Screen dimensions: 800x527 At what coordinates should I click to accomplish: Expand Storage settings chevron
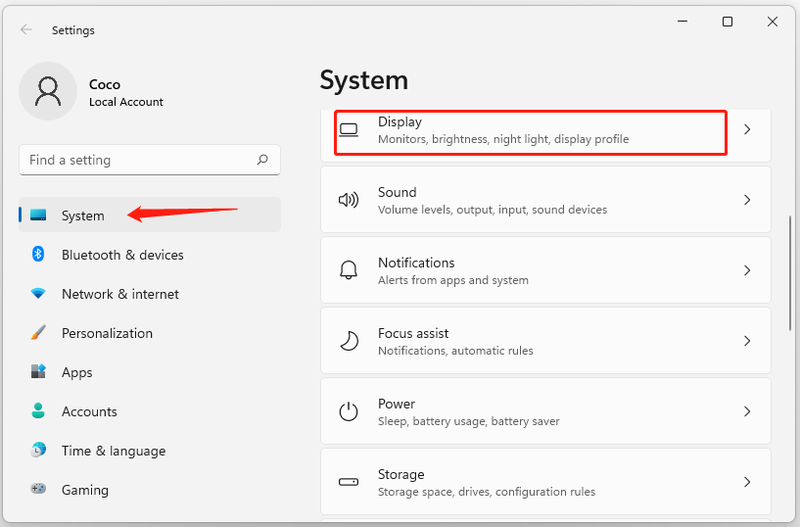[747, 482]
